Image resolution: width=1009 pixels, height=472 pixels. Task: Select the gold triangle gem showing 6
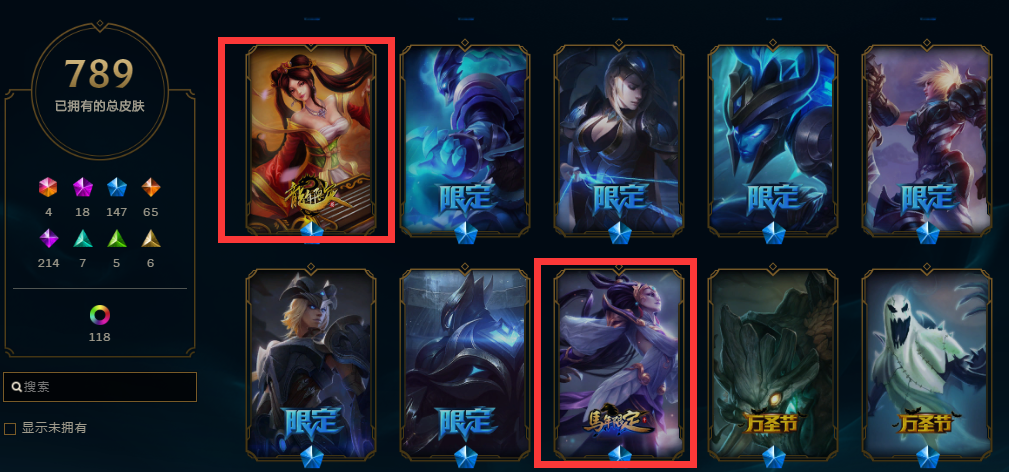pos(151,238)
